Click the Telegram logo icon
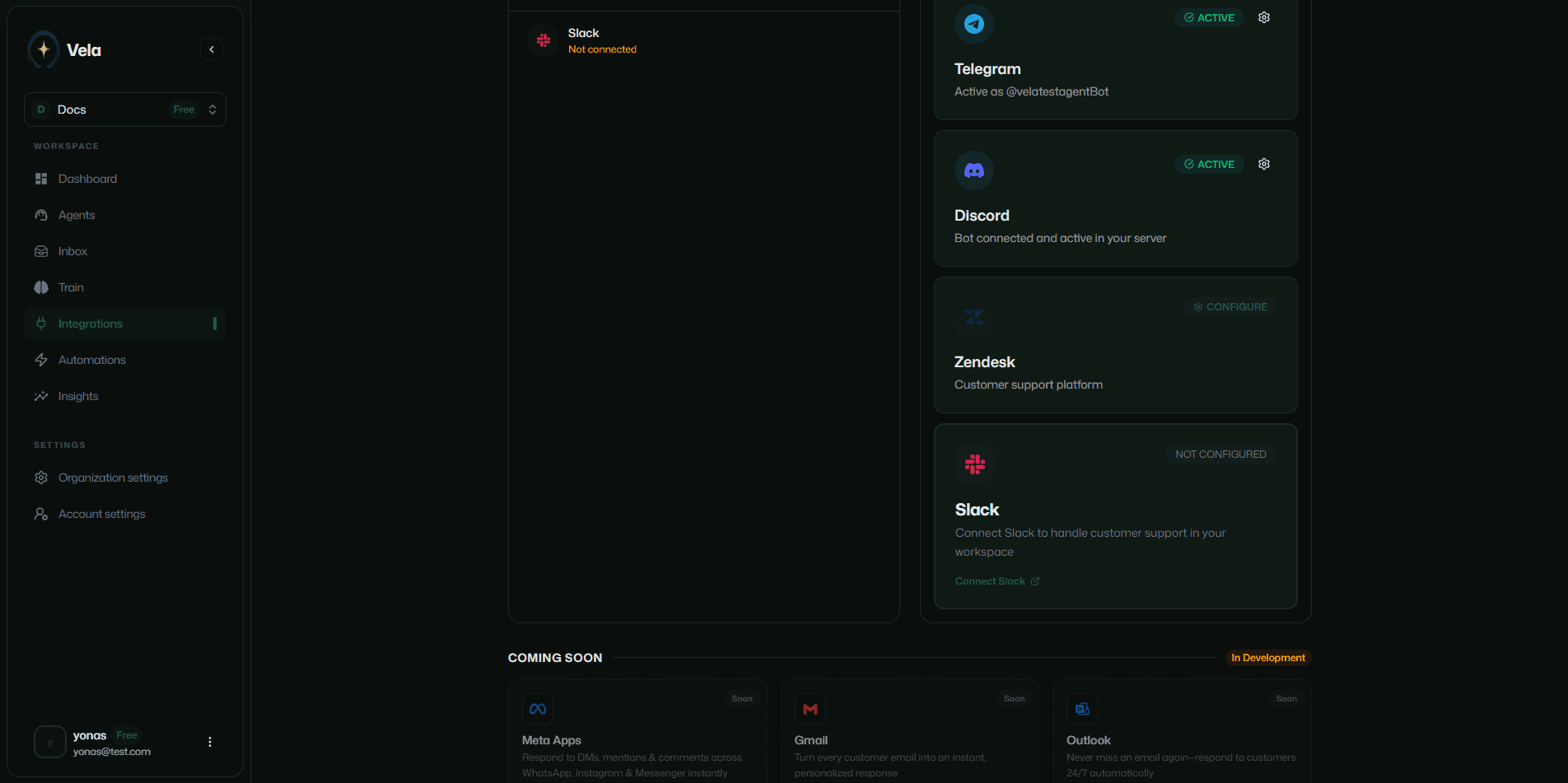The width and height of the screenshot is (1568, 783). tap(974, 24)
